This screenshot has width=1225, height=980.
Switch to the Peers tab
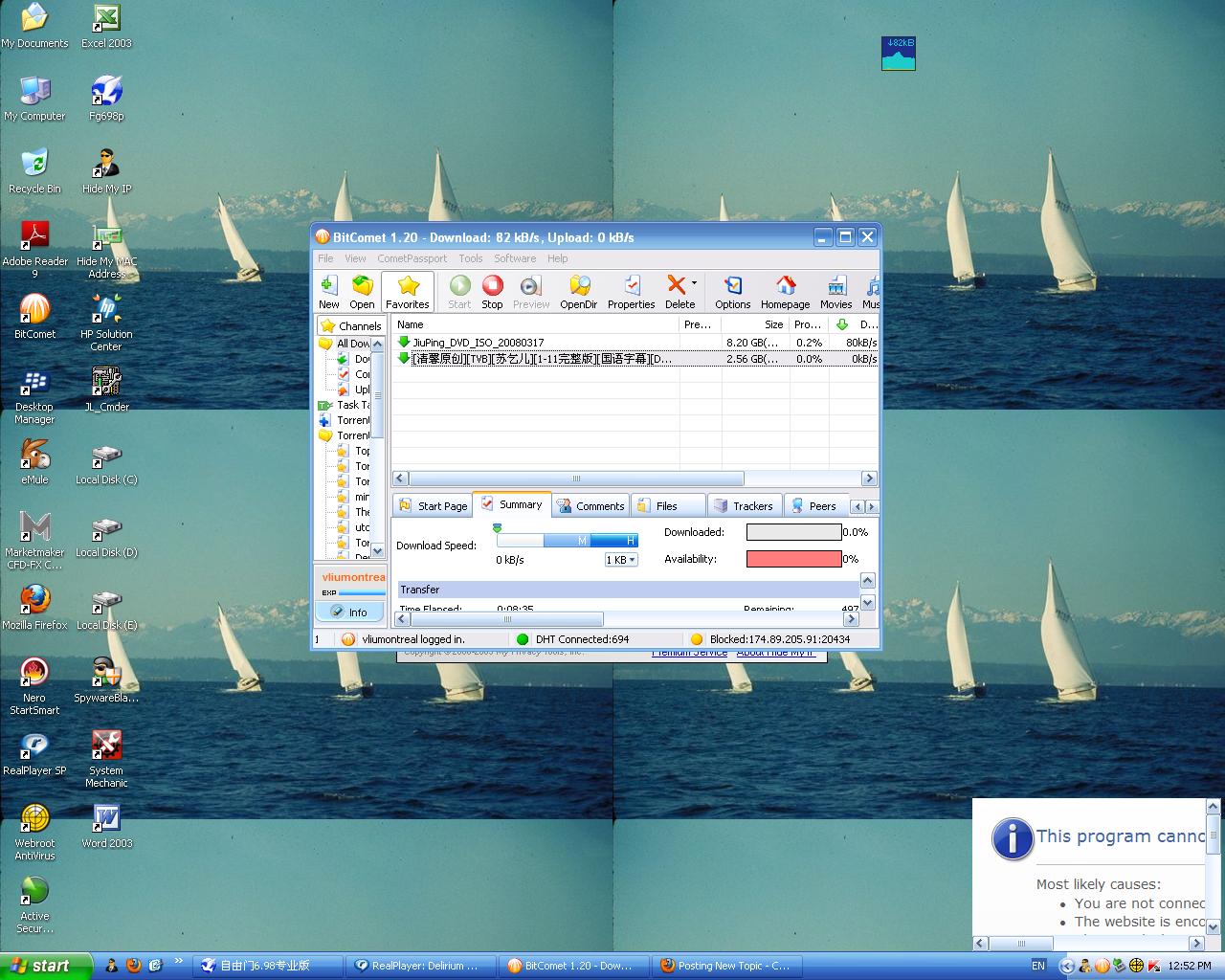(x=815, y=506)
